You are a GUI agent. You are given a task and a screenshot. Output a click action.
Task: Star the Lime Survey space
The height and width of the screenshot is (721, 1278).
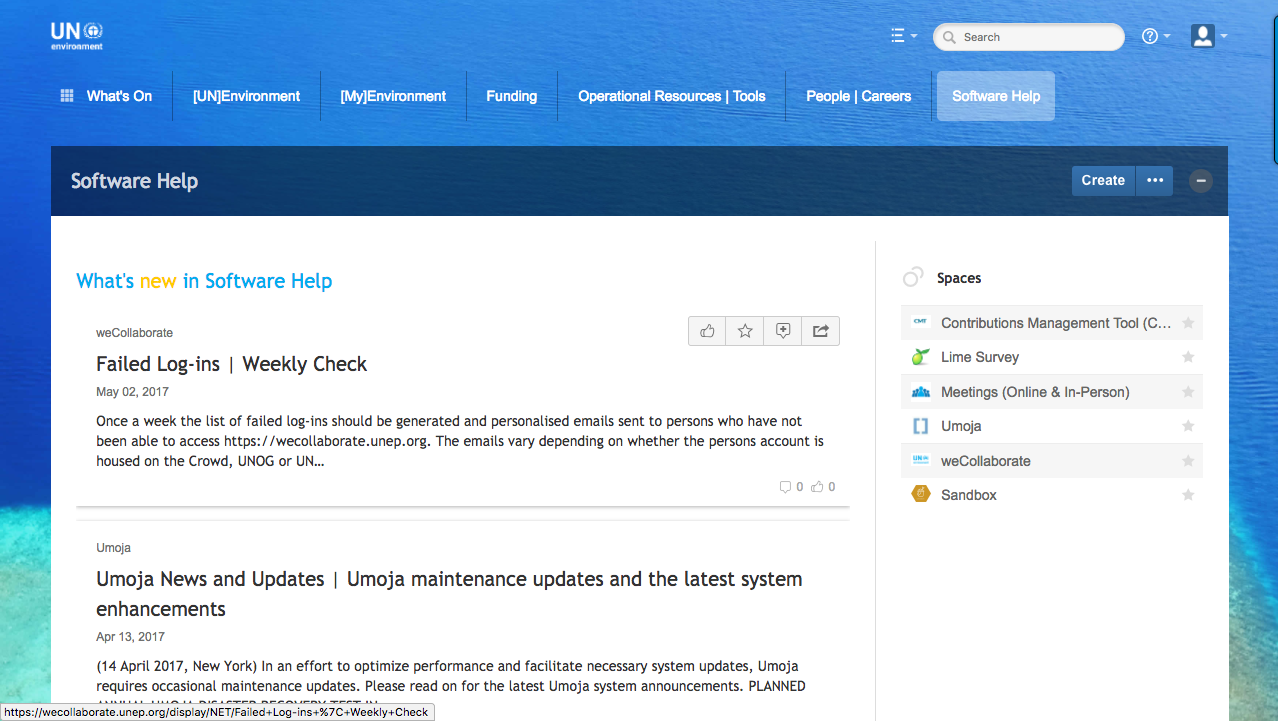click(1188, 357)
